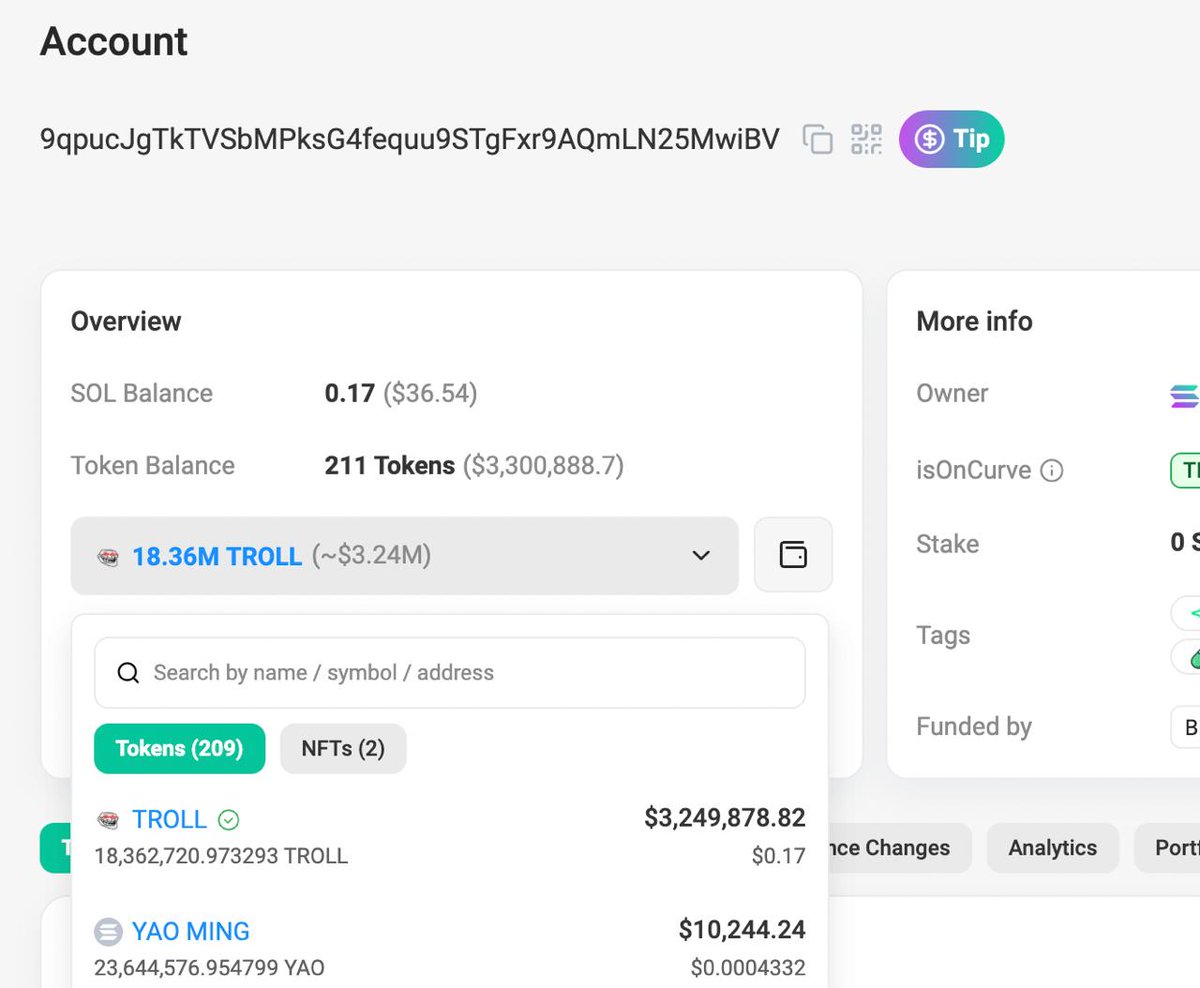Click the search magnifier icon

[128, 673]
